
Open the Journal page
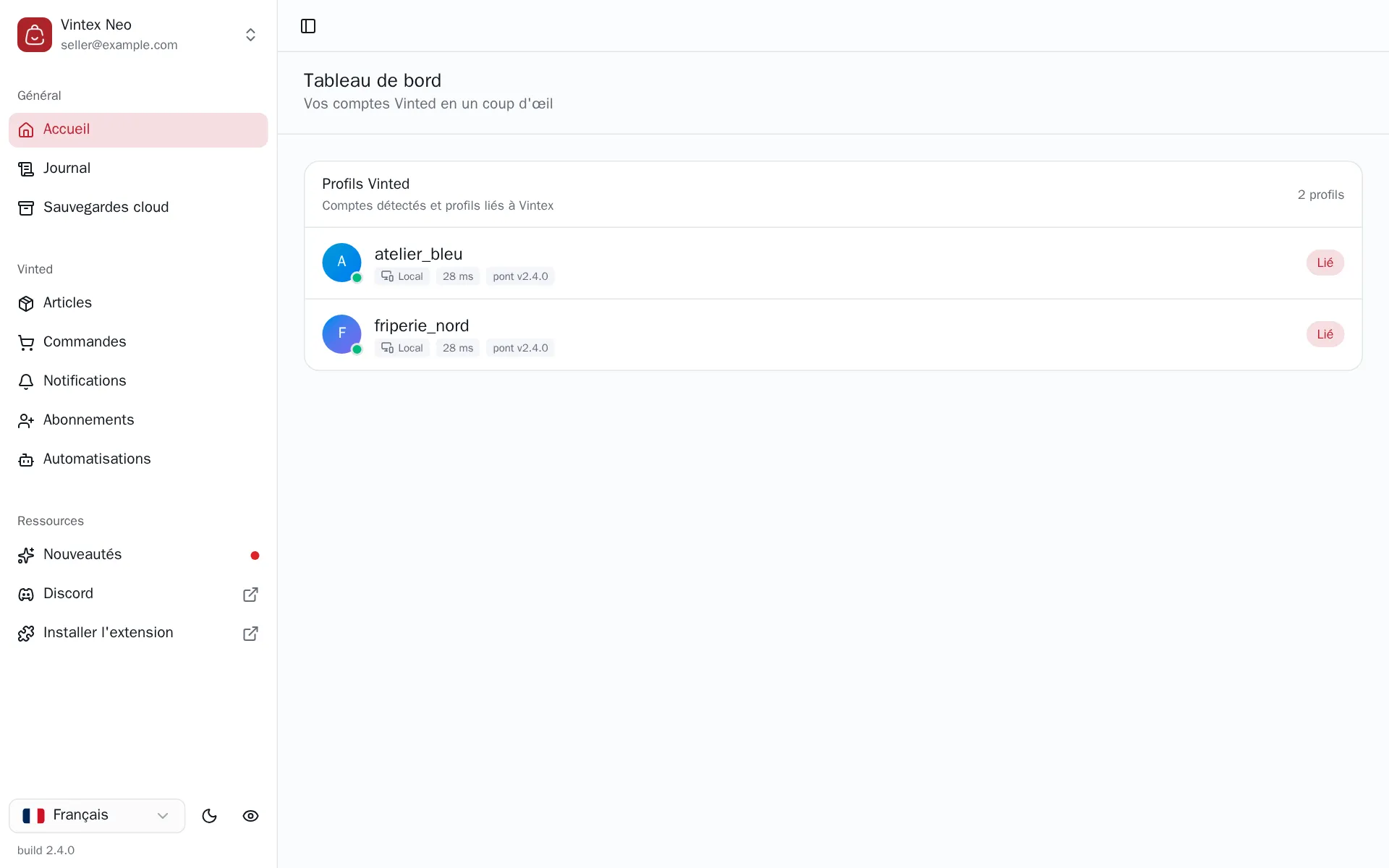click(x=138, y=169)
